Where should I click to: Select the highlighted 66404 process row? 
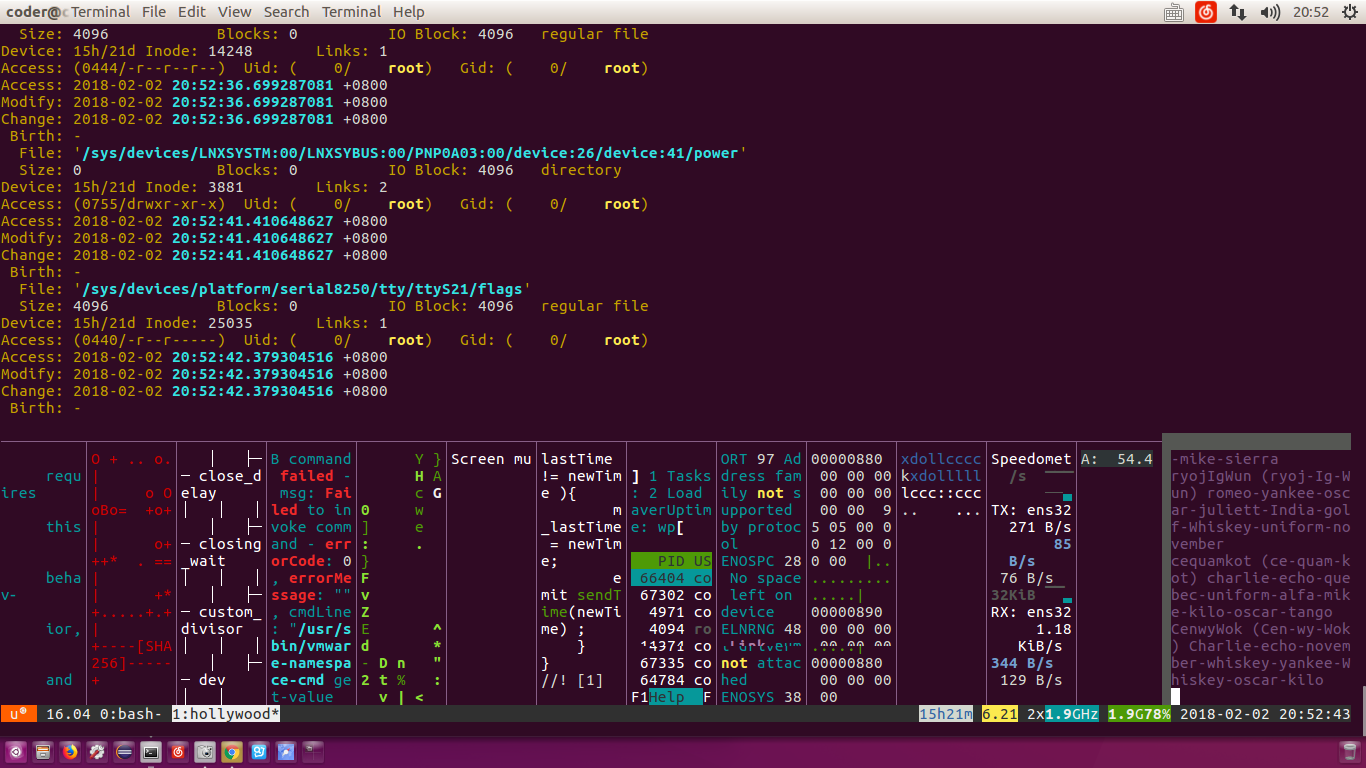click(671, 578)
